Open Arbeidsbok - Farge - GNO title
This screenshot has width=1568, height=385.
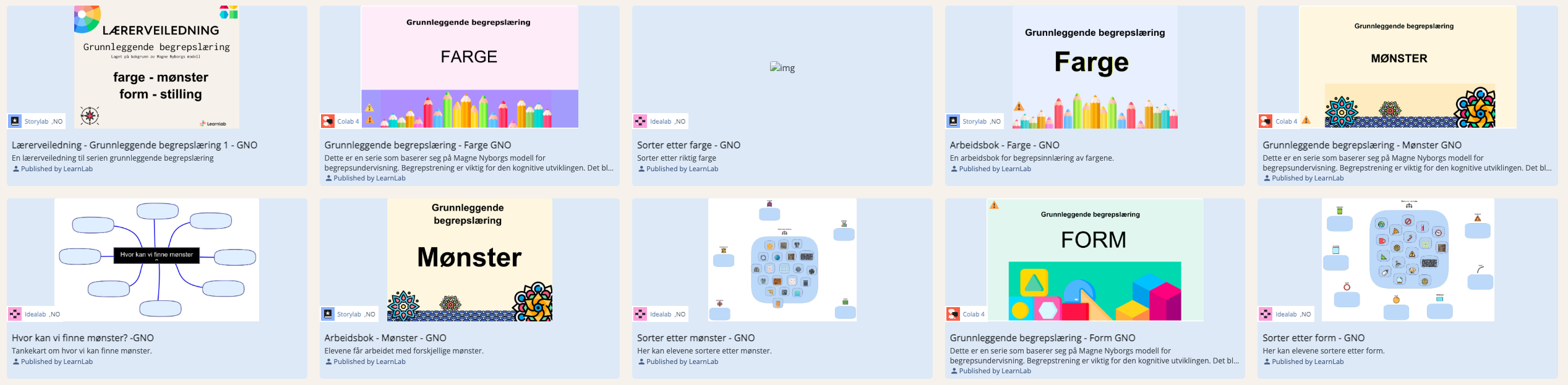(x=1005, y=145)
